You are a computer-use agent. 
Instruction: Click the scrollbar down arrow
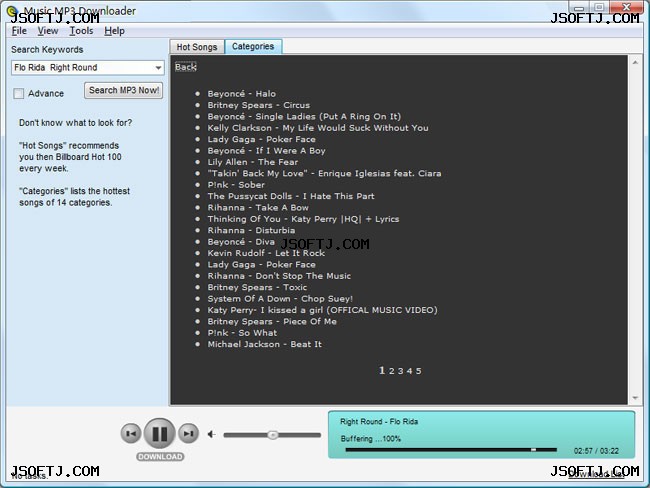635,398
